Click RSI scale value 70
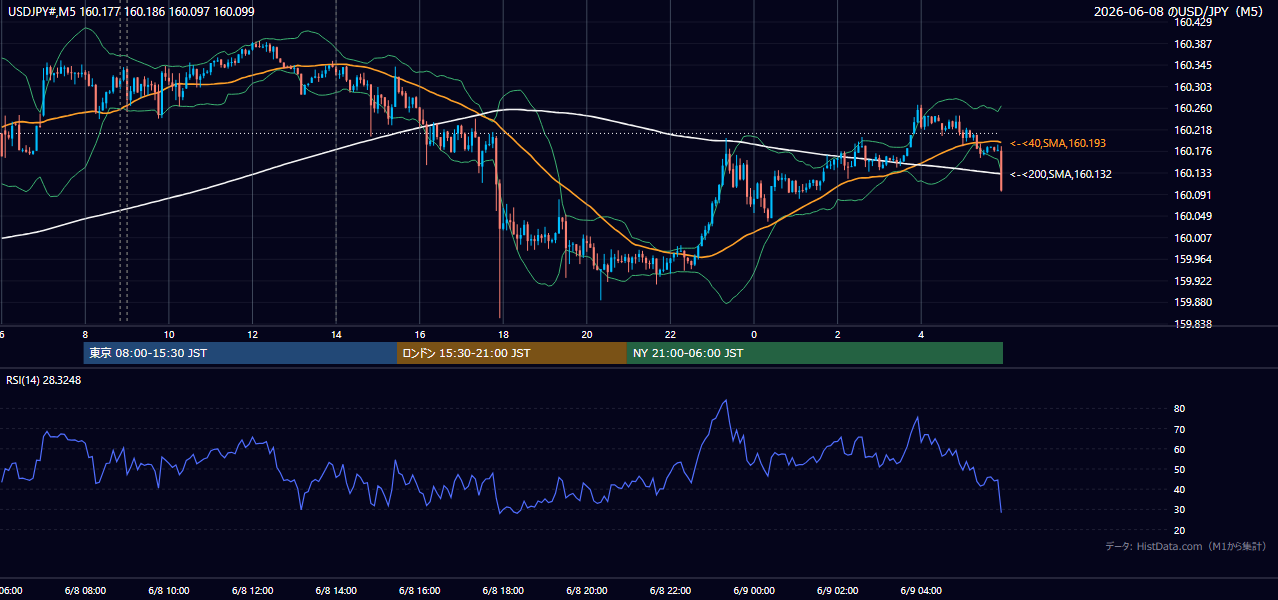This screenshot has height=600, width=1278. pos(1180,429)
